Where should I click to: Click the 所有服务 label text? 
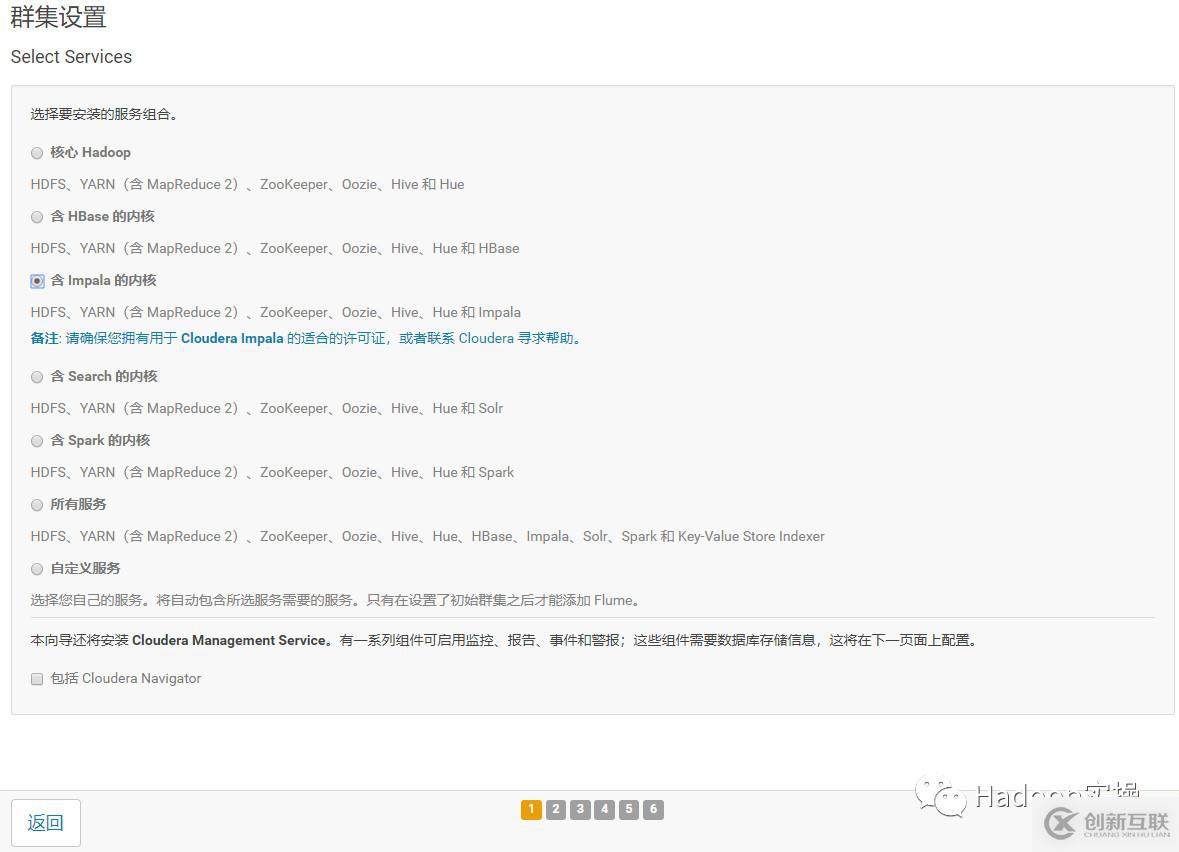(78, 504)
